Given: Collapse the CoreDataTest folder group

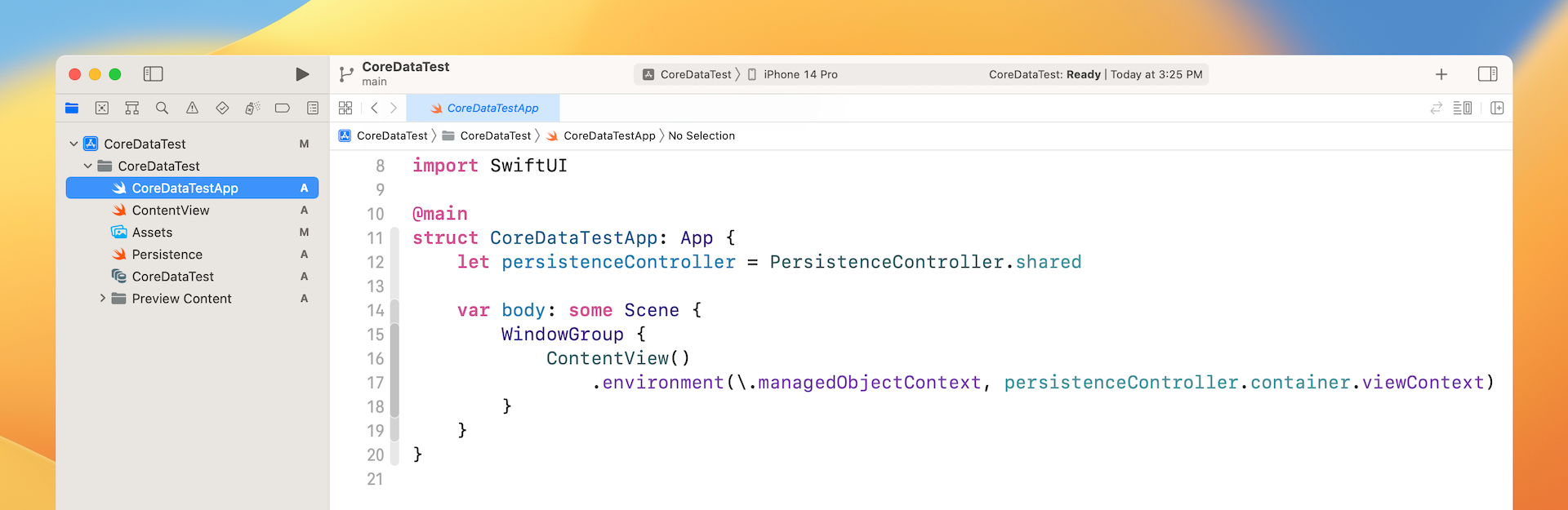Looking at the screenshot, I should [88, 166].
